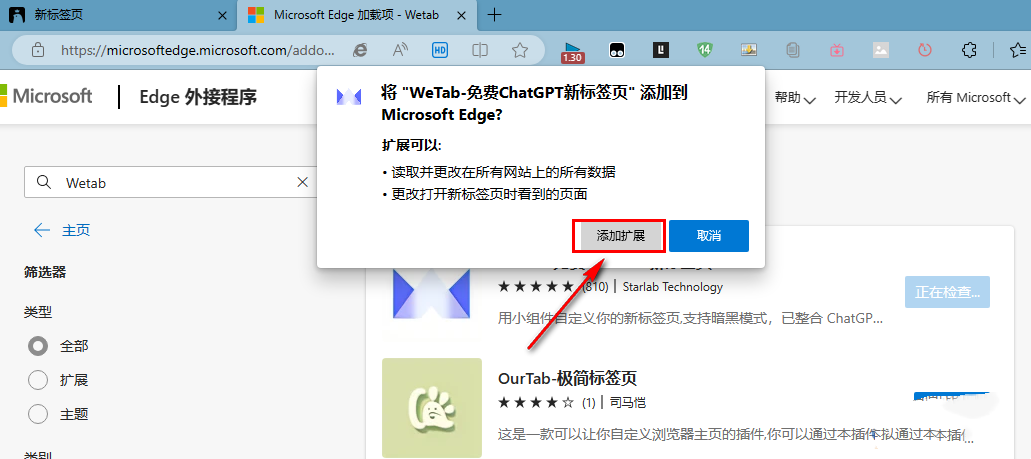Click the gray clipboard extension icon
Viewport: 1031px width, 459px height.
click(793, 49)
